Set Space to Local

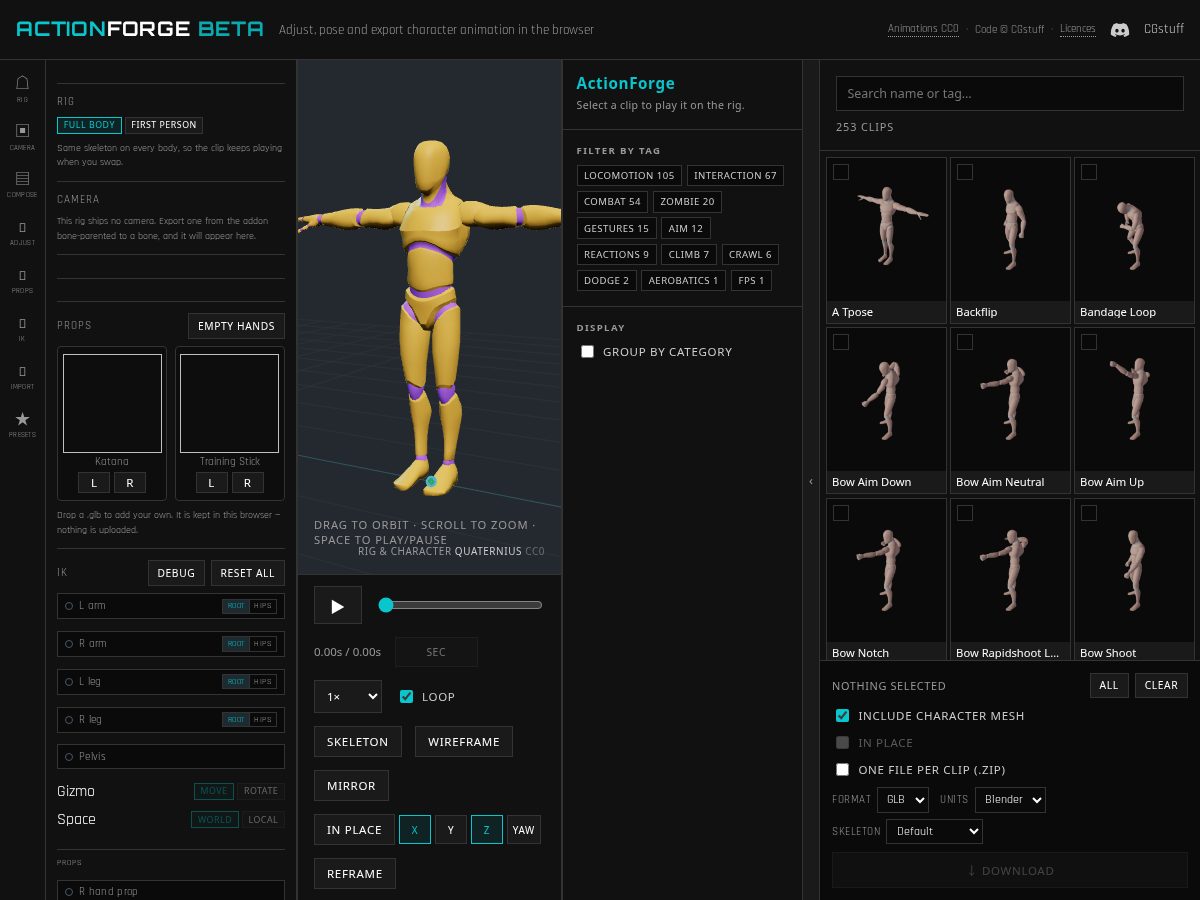coord(263,820)
